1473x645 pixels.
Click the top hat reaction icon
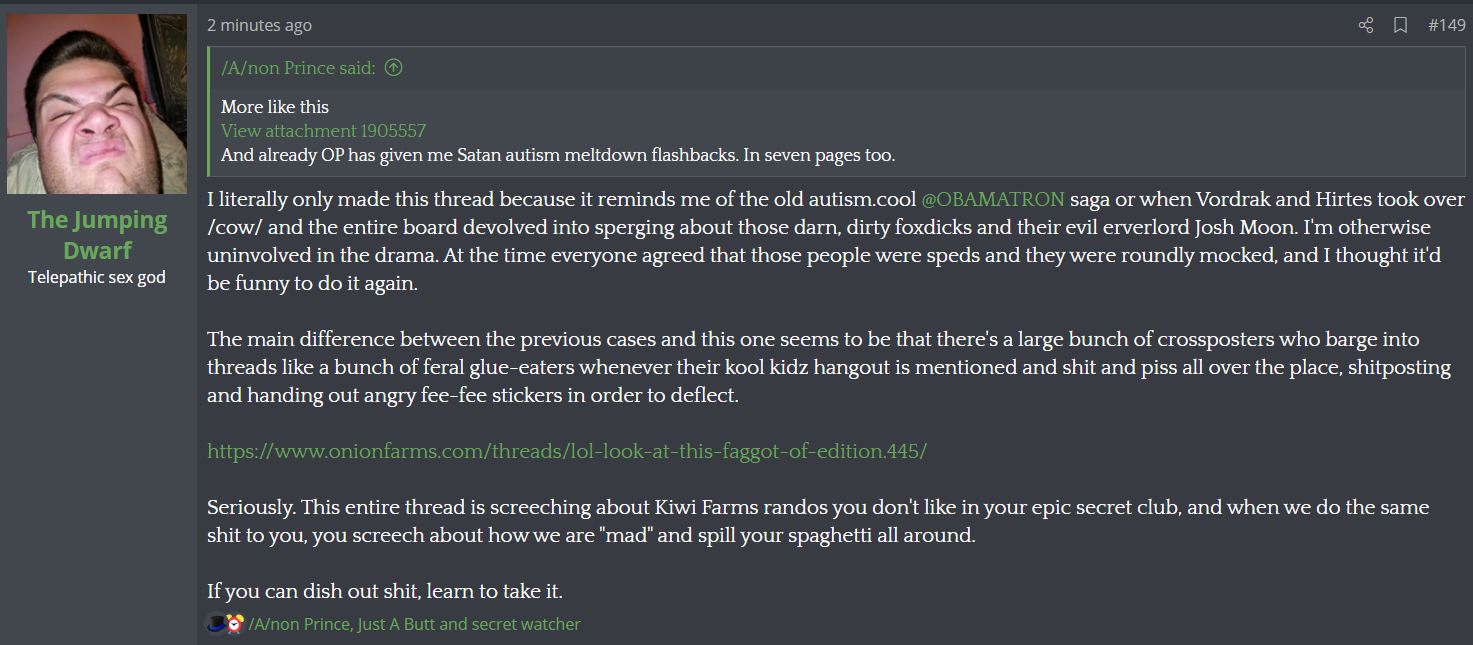tap(216, 624)
